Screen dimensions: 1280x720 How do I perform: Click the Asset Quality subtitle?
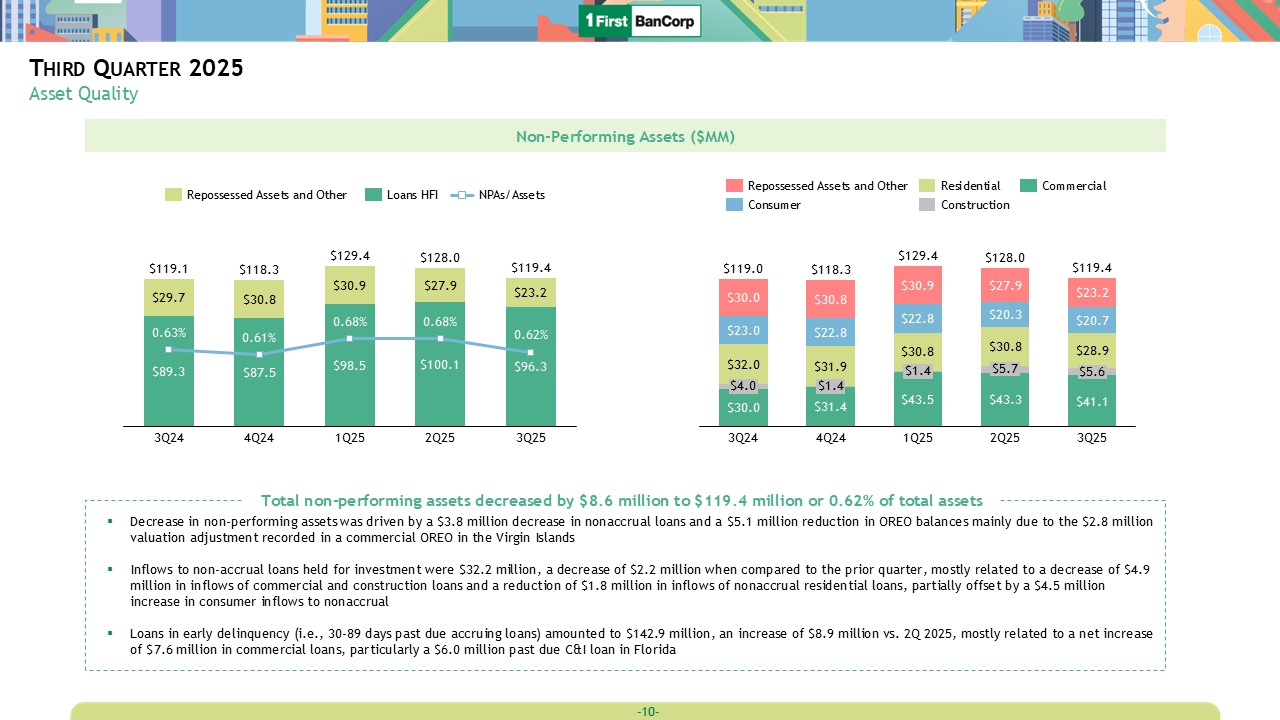pos(83,94)
